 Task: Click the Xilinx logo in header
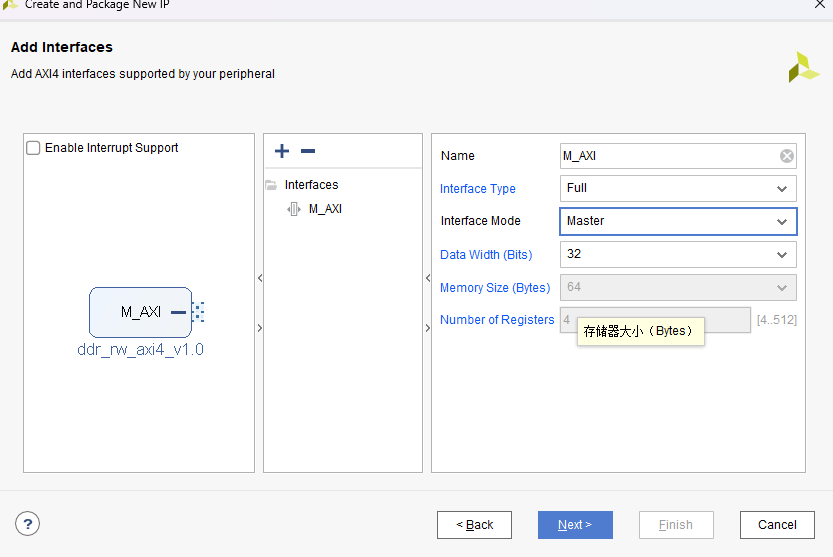(803, 67)
